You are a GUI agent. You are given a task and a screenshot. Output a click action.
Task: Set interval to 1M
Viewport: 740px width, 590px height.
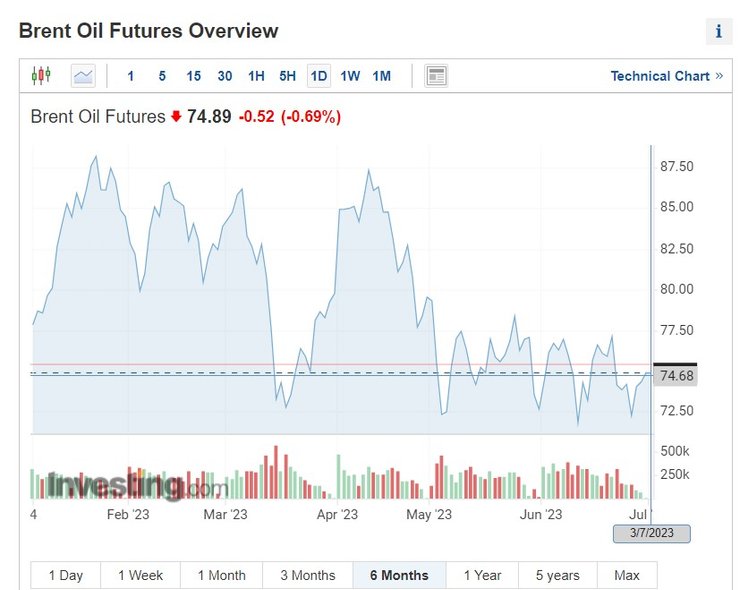[381, 76]
